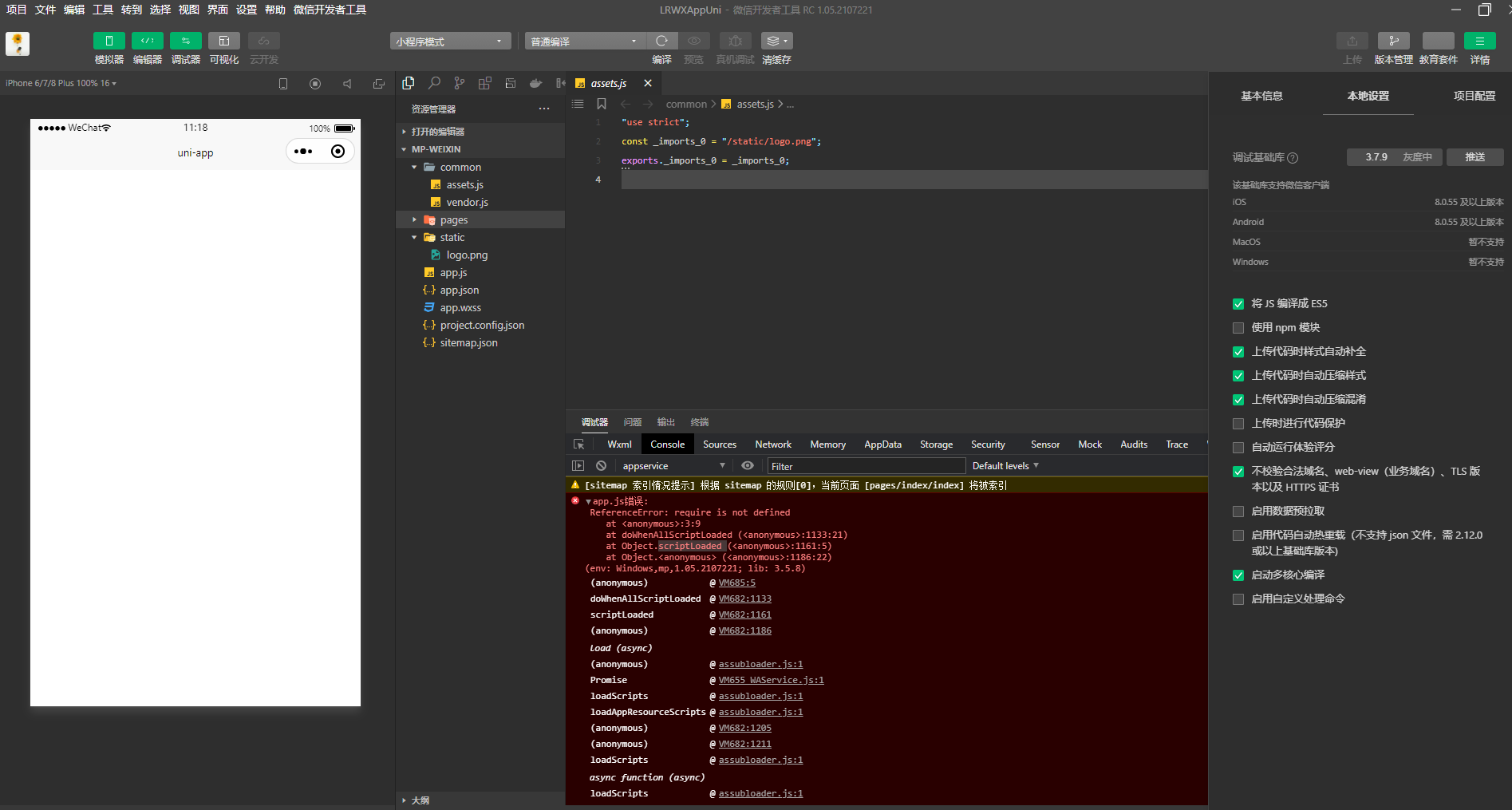Open the source control branch icon
Viewport: 1512px width, 810px height.
(460, 83)
